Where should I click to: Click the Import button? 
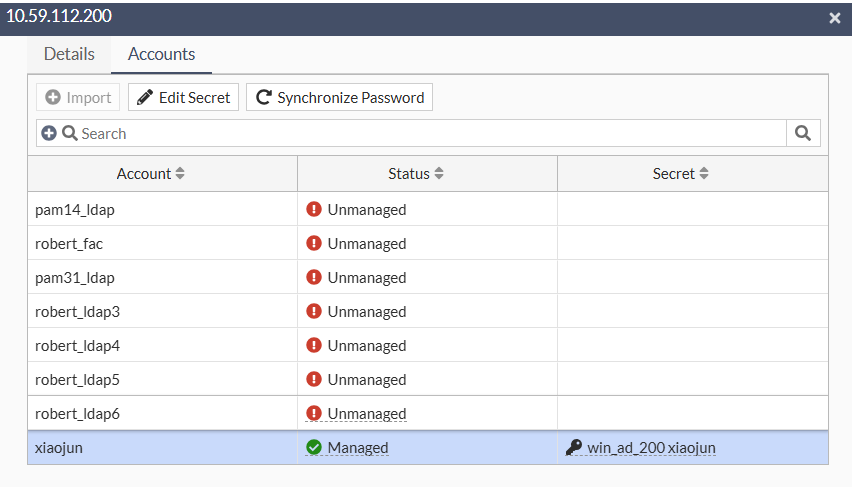(x=78, y=97)
